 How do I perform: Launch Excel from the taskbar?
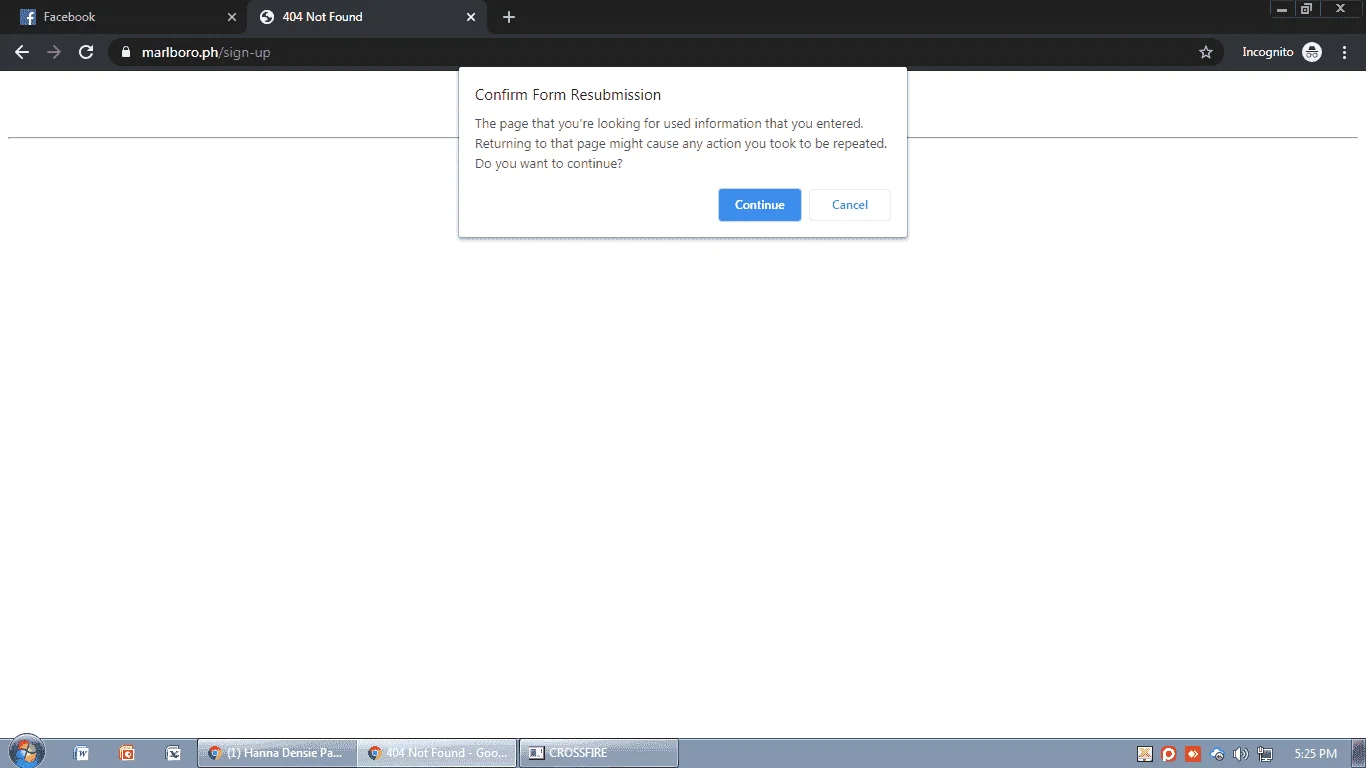click(x=173, y=753)
